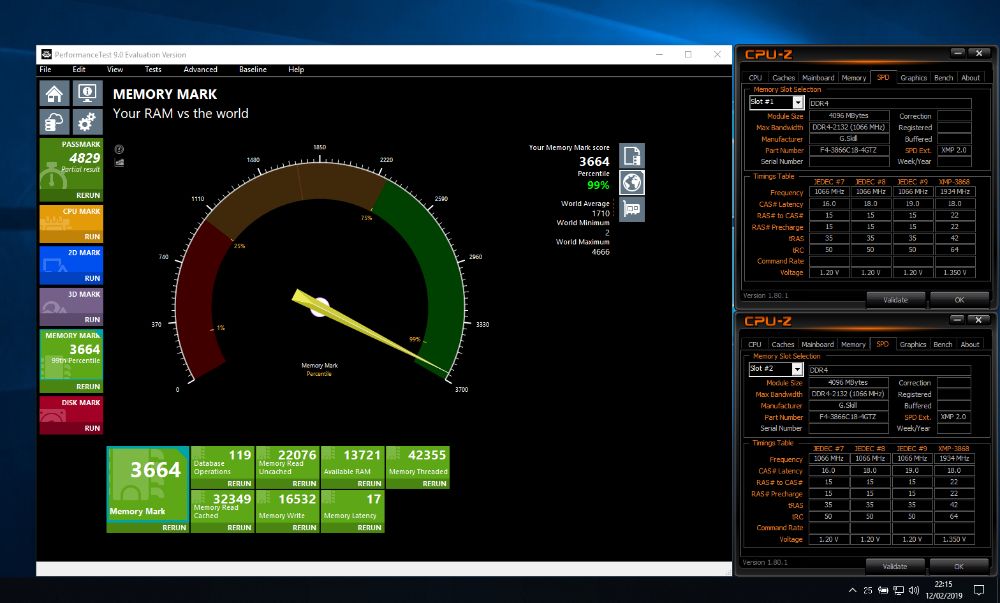Rerun the Database Operations test
Screen dimensions: 1000x603
(x=239, y=484)
